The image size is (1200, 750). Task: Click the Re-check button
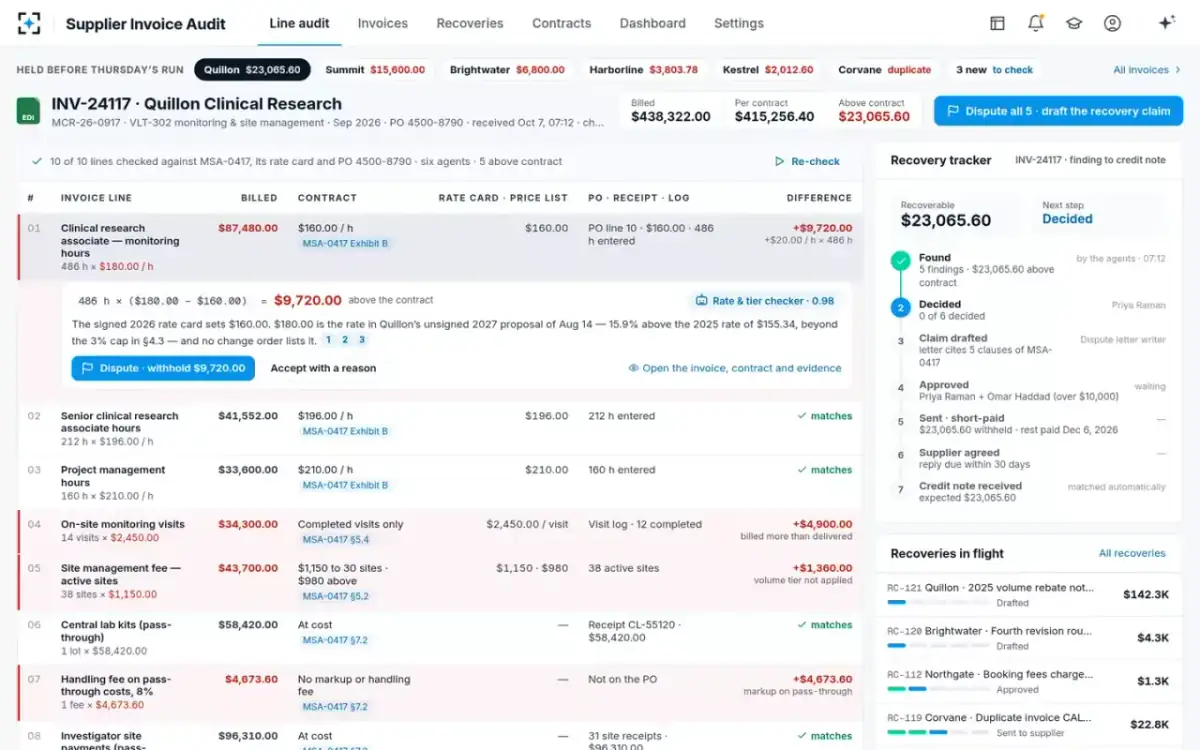tap(807, 161)
